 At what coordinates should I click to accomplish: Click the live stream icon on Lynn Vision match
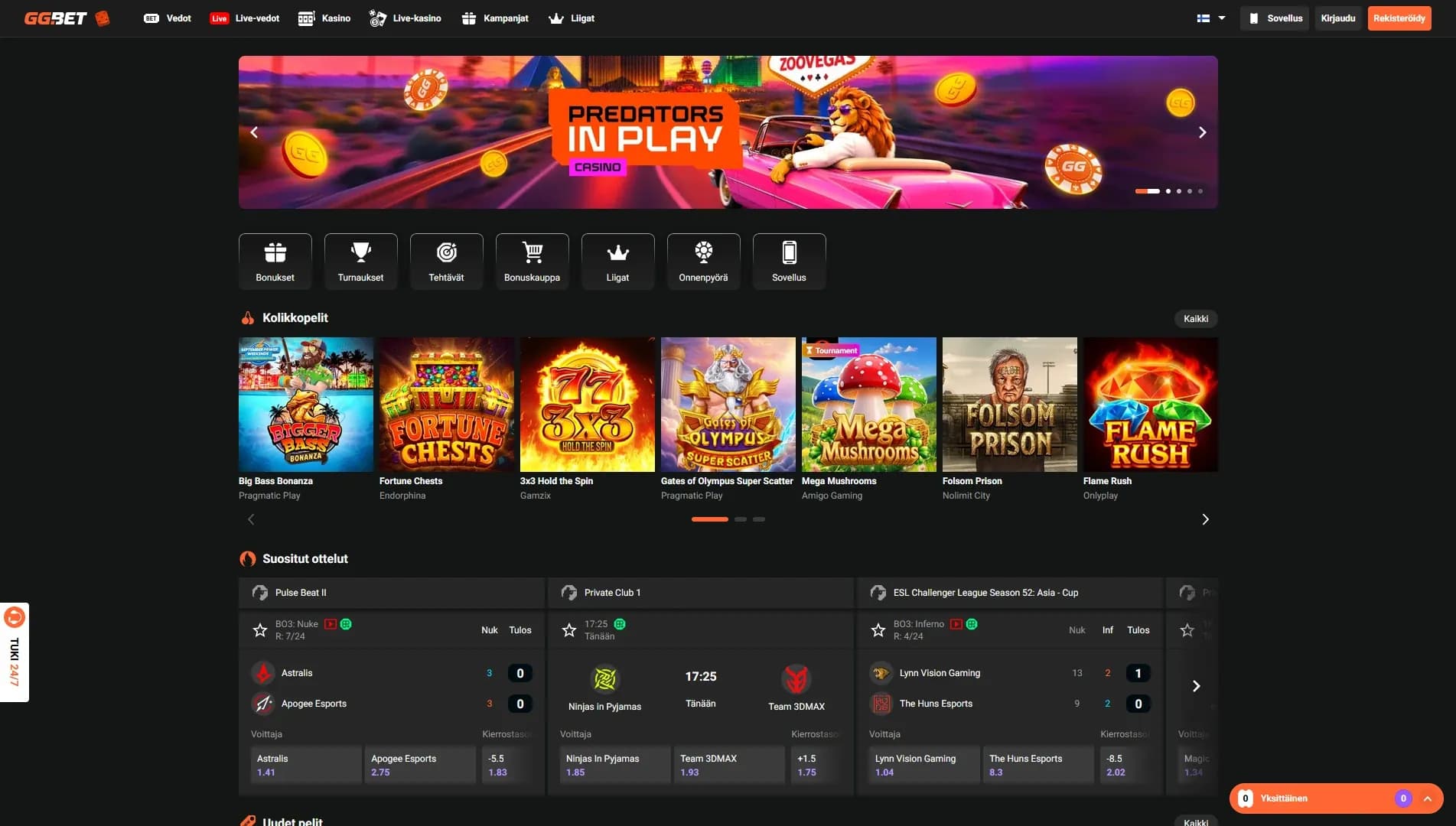(x=956, y=624)
